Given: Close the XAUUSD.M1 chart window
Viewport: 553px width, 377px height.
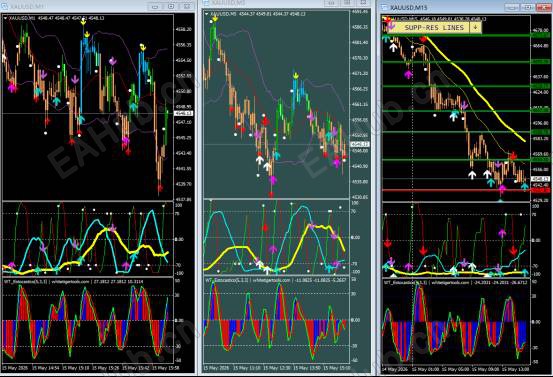Looking at the screenshot, I should tap(187, 6).
